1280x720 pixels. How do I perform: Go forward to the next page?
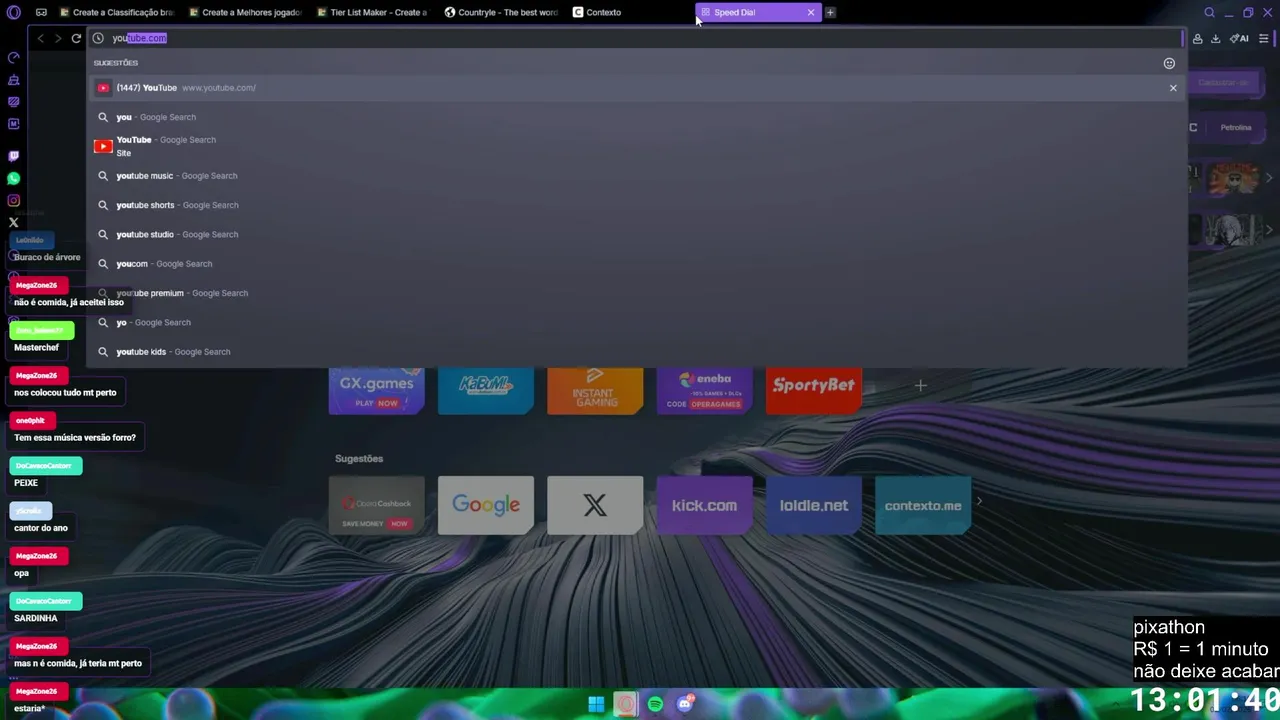(58, 38)
